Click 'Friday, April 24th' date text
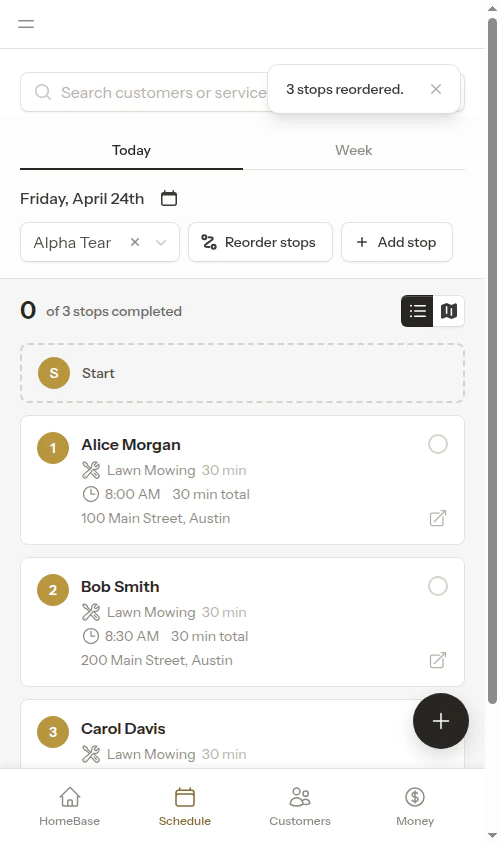The width and height of the screenshot is (500, 845). 82,199
